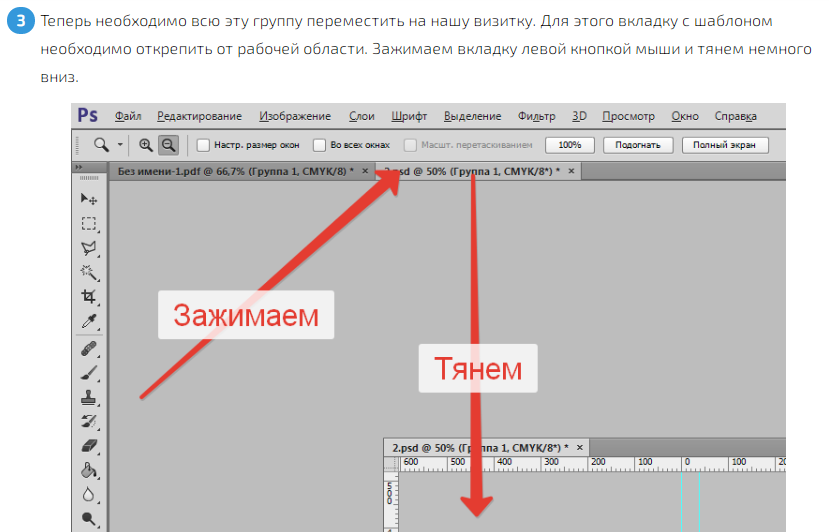Enable 'Настр. размер окон' checkbox
The width and height of the screenshot is (829, 532).
coord(203,145)
